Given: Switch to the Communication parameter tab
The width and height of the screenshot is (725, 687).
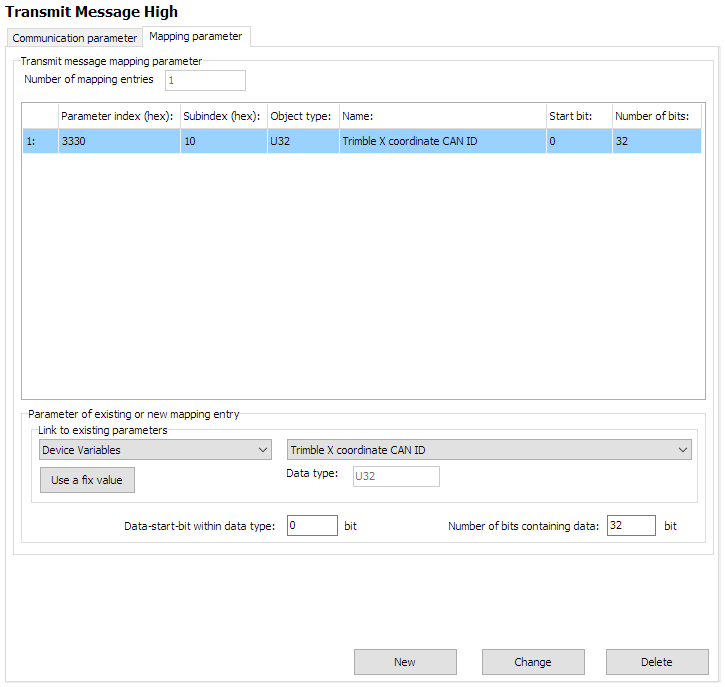Looking at the screenshot, I should [x=74, y=38].
